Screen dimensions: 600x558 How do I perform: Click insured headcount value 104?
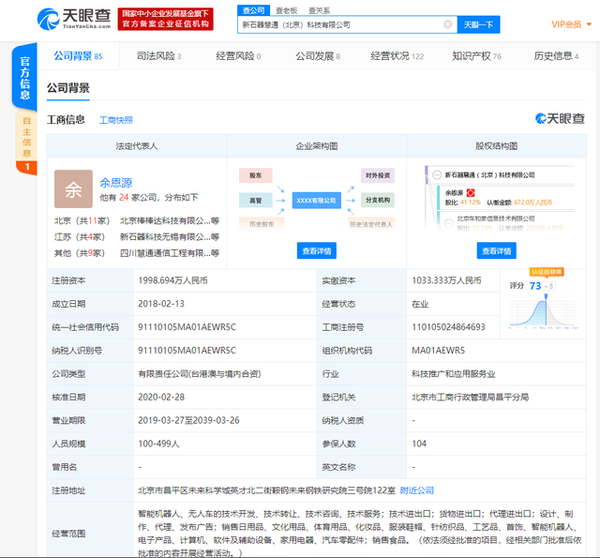point(419,444)
